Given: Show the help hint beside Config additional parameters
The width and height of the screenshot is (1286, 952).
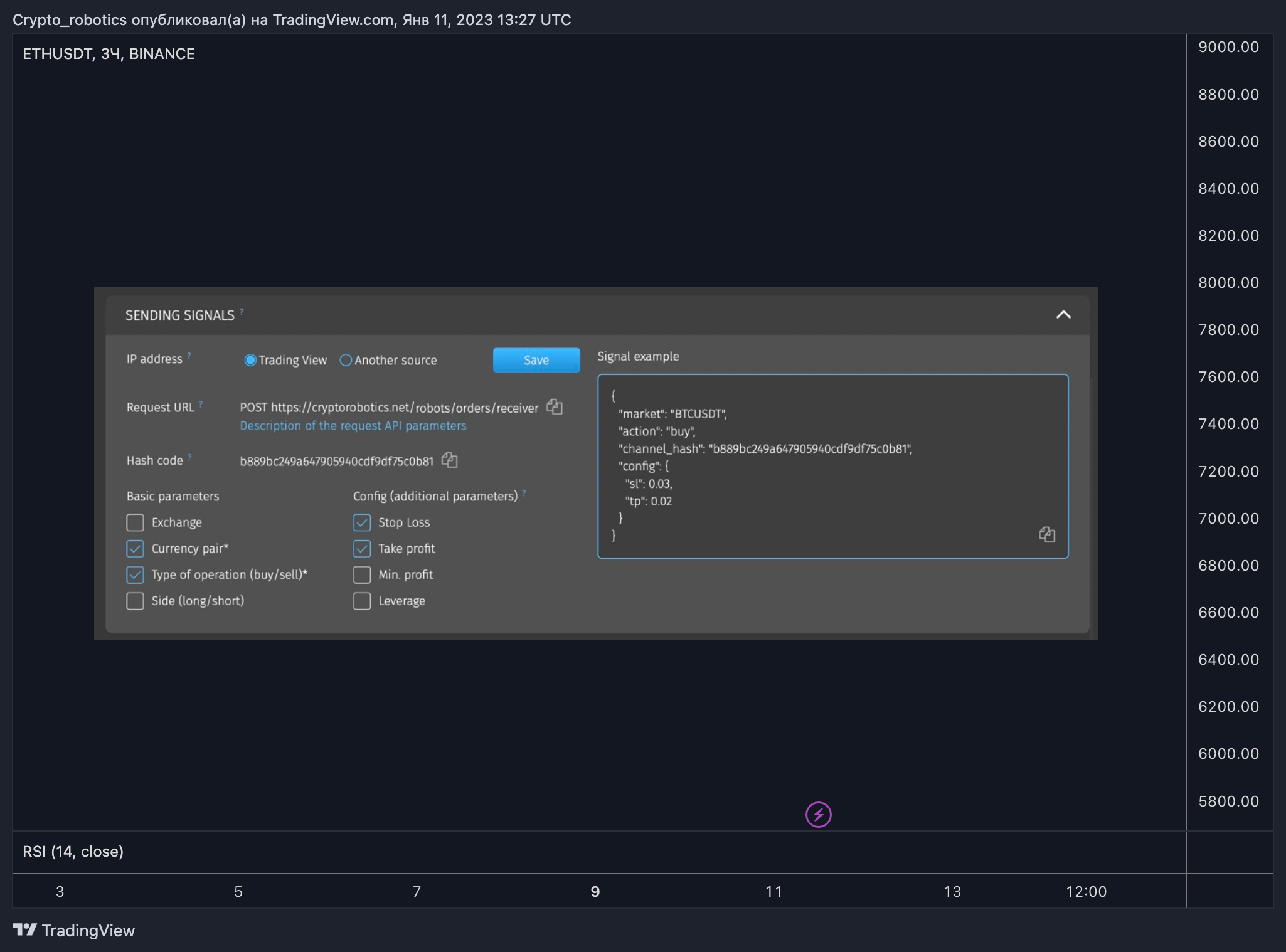Looking at the screenshot, I should pos(524,492).
